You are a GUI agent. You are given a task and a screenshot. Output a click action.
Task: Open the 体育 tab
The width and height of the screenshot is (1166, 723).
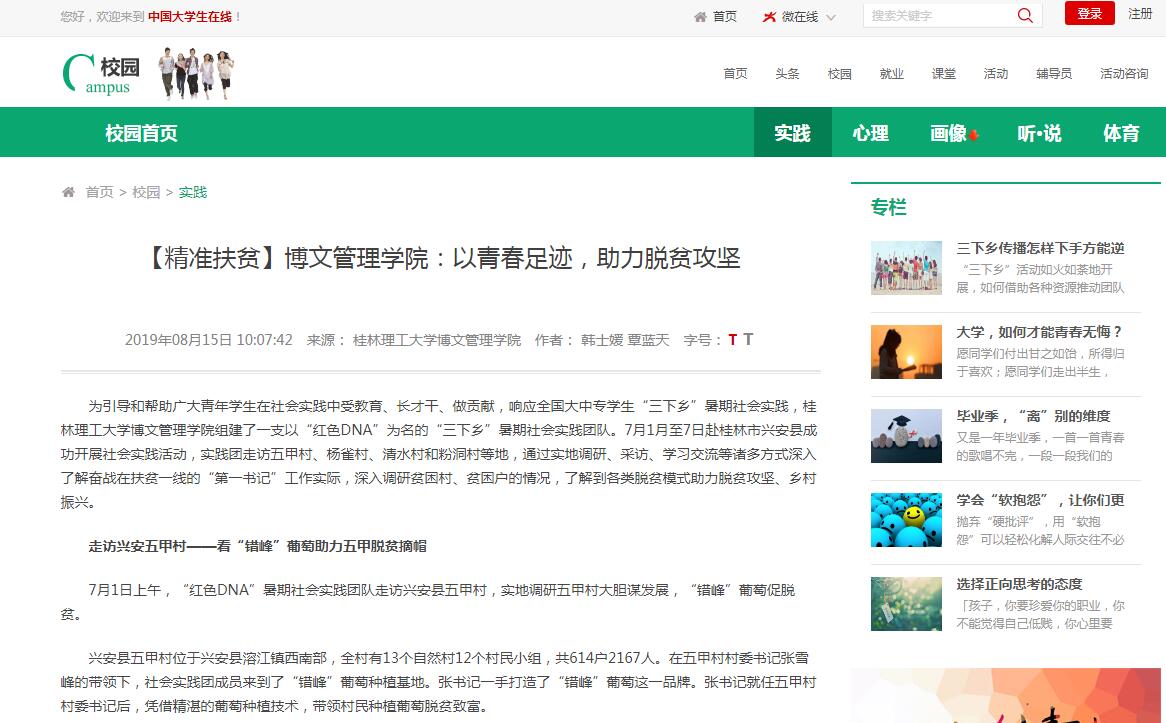tap(1121, 133)
